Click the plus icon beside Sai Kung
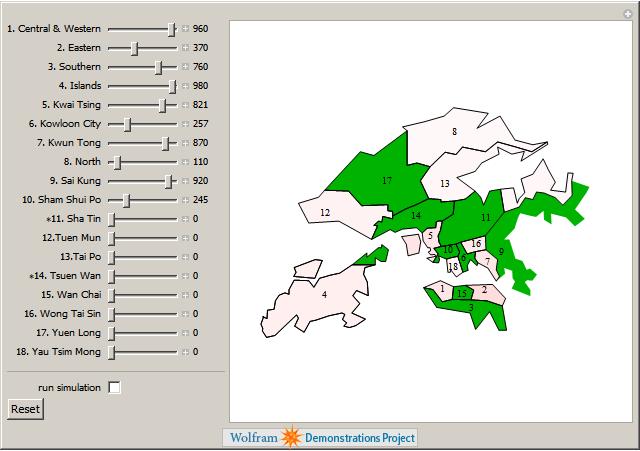The image size is (640, 451). [x=185, y=181]
